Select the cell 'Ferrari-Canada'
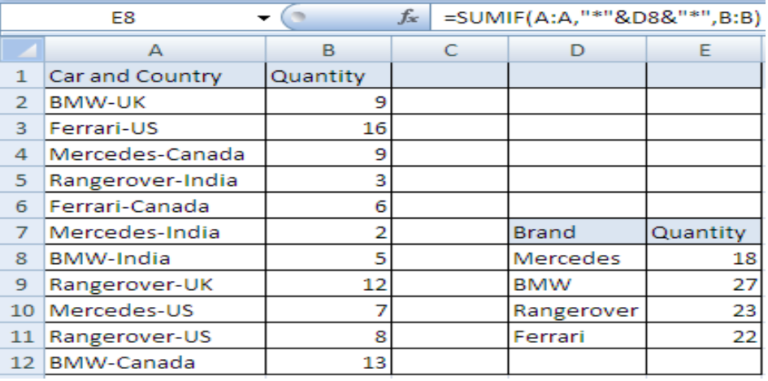The height and width of the screenshot is (381, 768). coord(155,206)
